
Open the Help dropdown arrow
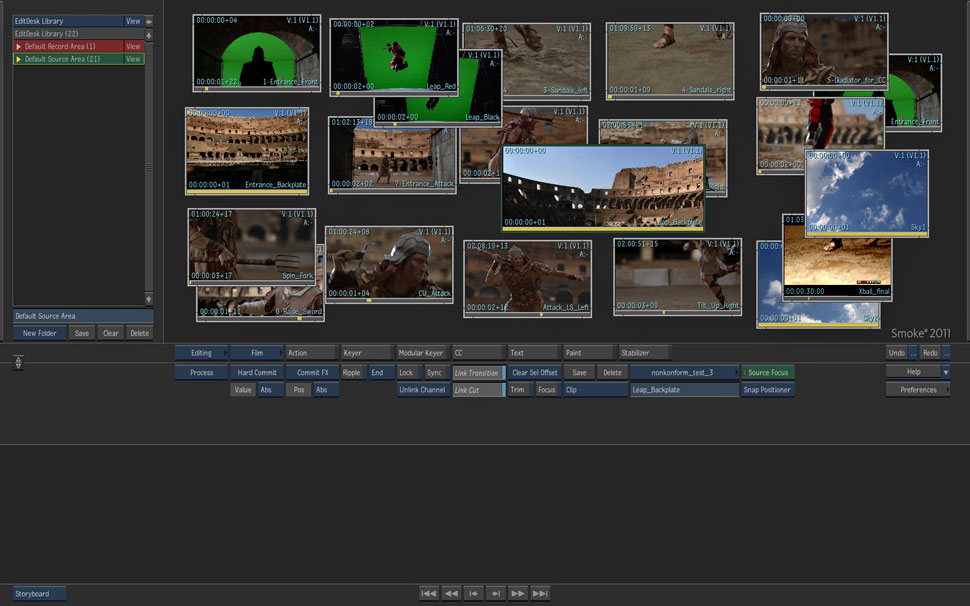click(945, 372)
